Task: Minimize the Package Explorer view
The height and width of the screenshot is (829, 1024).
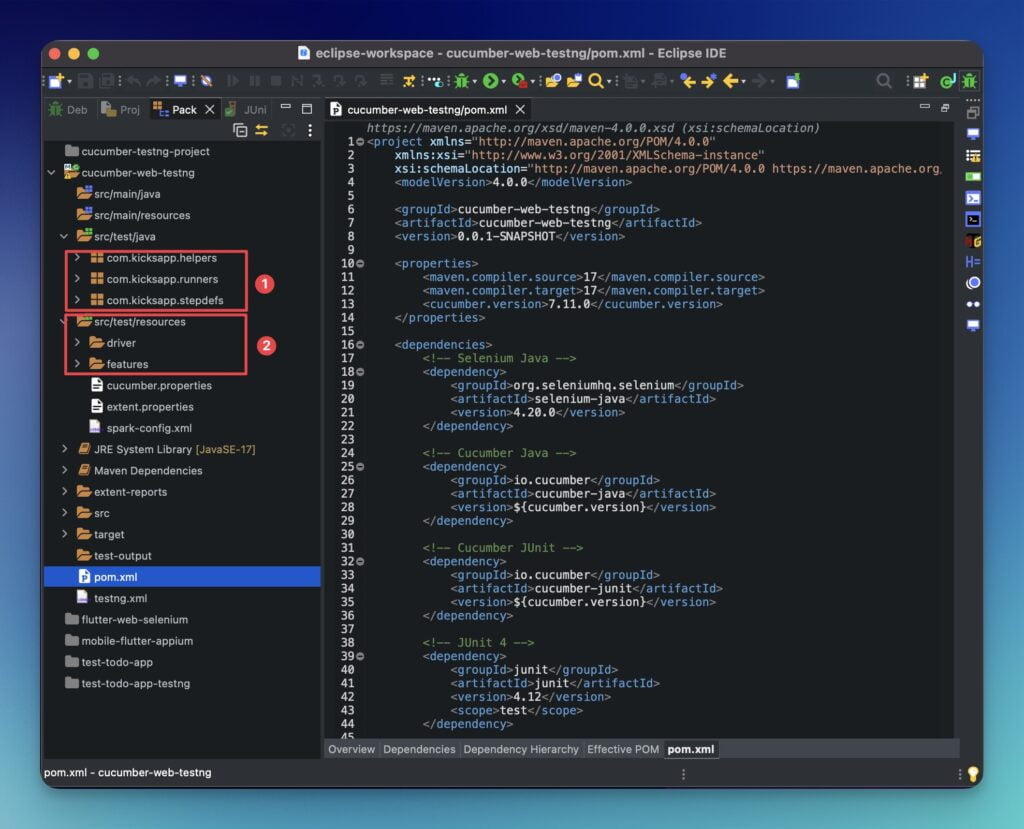Action: tap(285, 107)
